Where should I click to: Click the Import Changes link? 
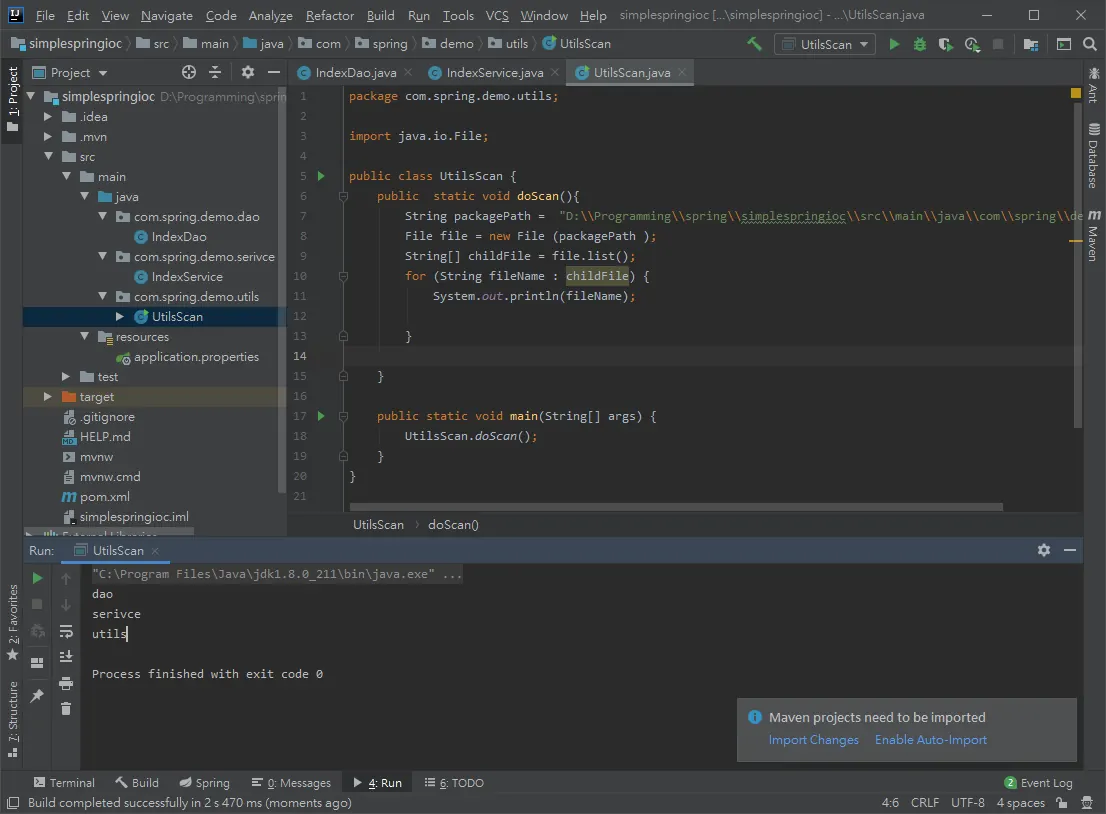pos(813,740)
